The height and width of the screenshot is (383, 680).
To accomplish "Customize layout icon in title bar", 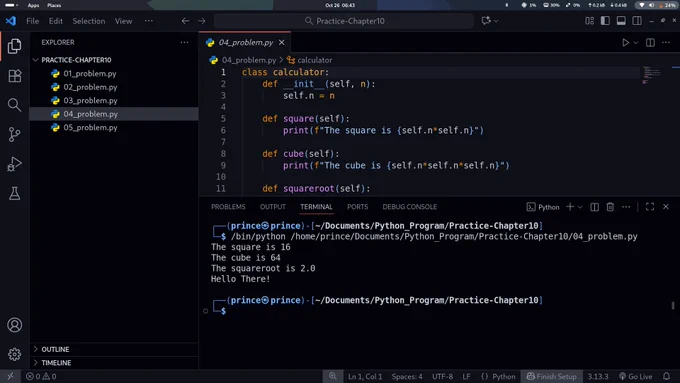I will pyautogui.click(x=589, y=21).
